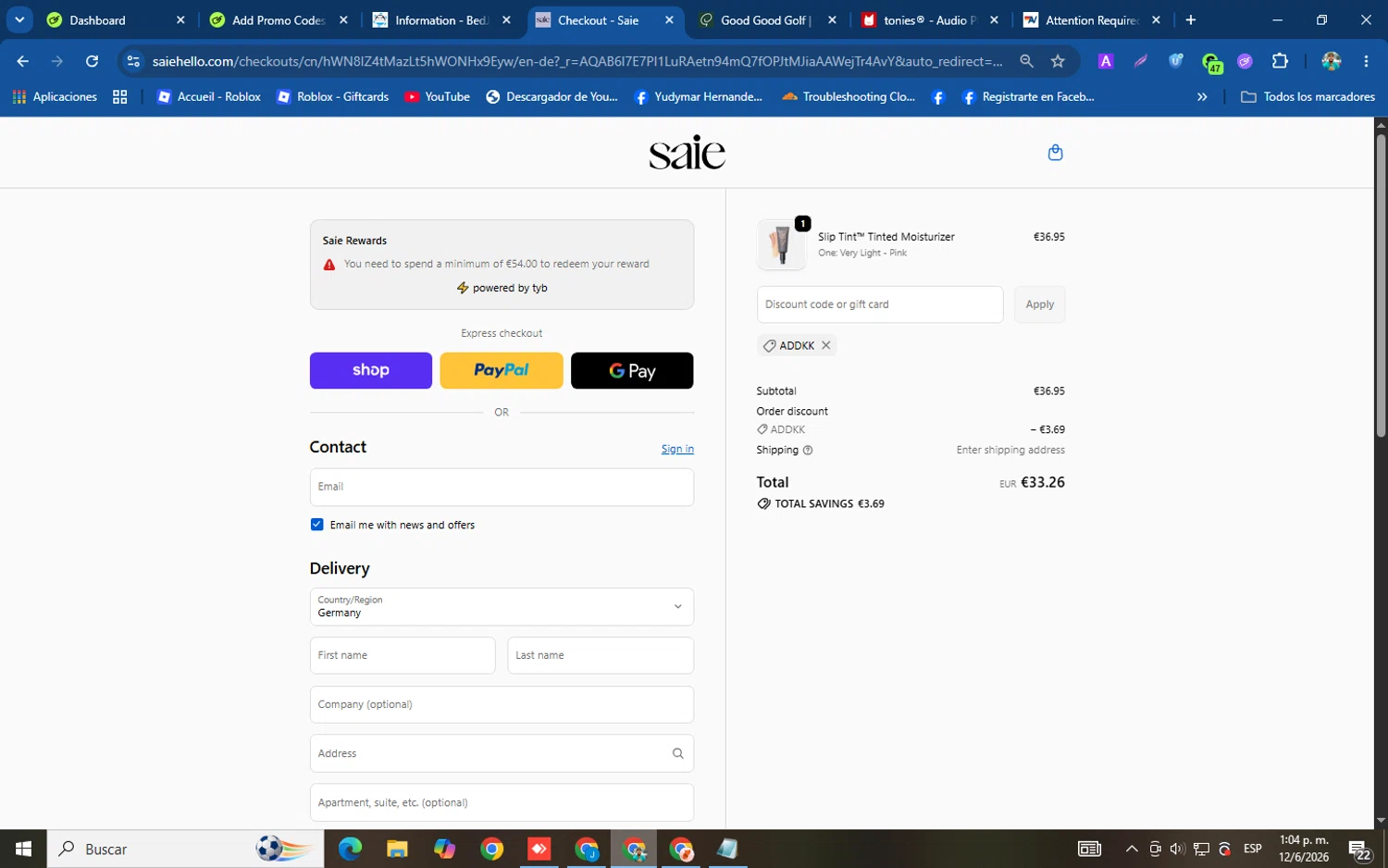Click the address search magnifier icon
This screenshot has height=868, width=1388.
tap(677, 753)
